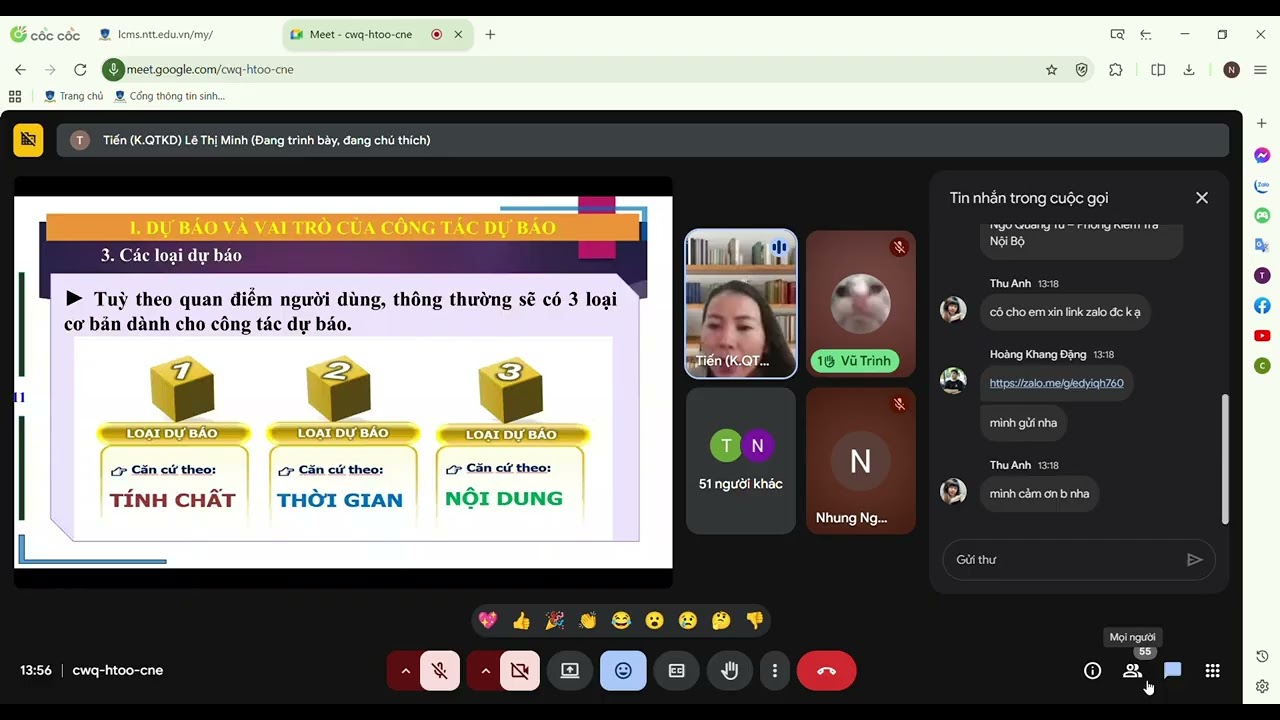Expand audio settings arrow next to microphone
The height and width of the screenshot is (720, 1280).
click(x=405, y=671)
